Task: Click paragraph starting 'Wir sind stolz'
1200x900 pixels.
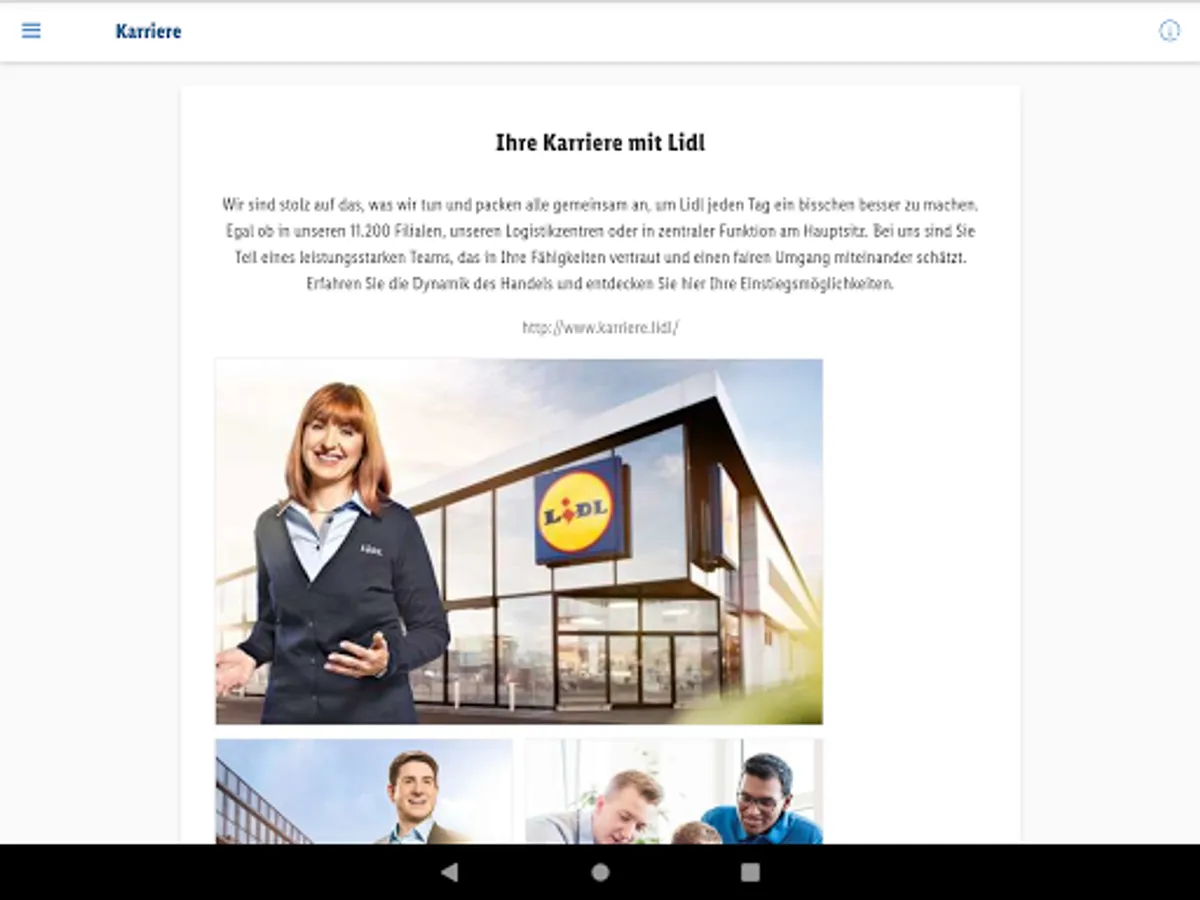Action: (600, 244)
